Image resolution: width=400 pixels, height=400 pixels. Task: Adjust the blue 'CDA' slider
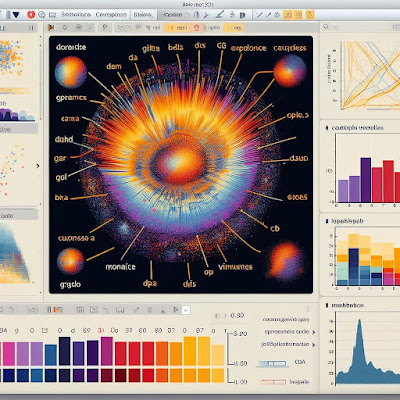click(x=272, y=363)
